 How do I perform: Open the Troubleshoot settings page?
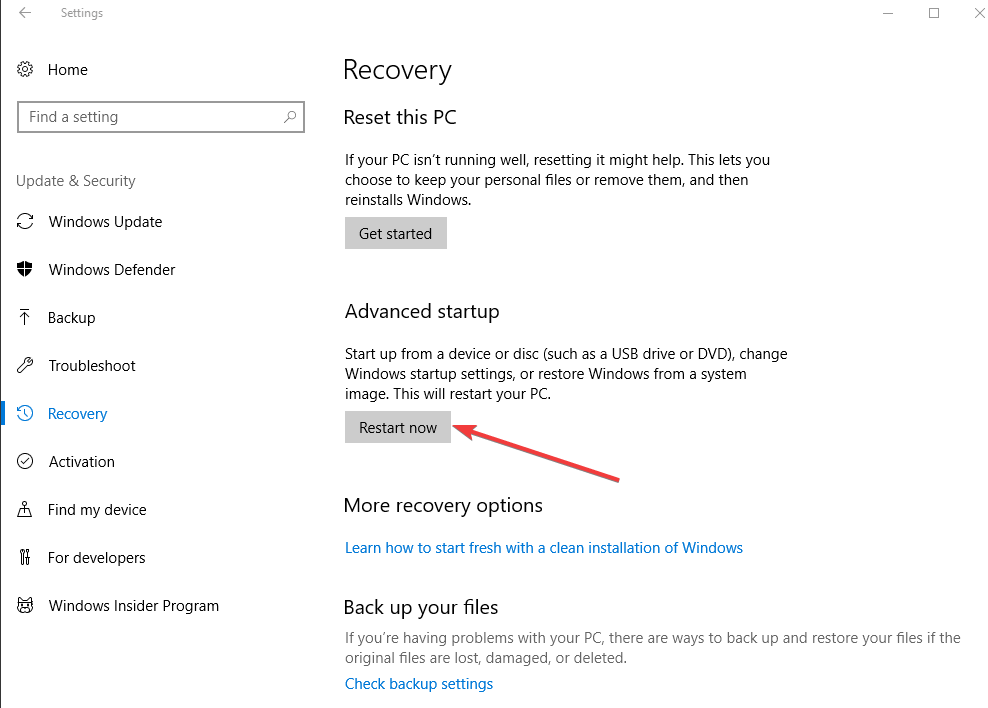click(92, 366)
